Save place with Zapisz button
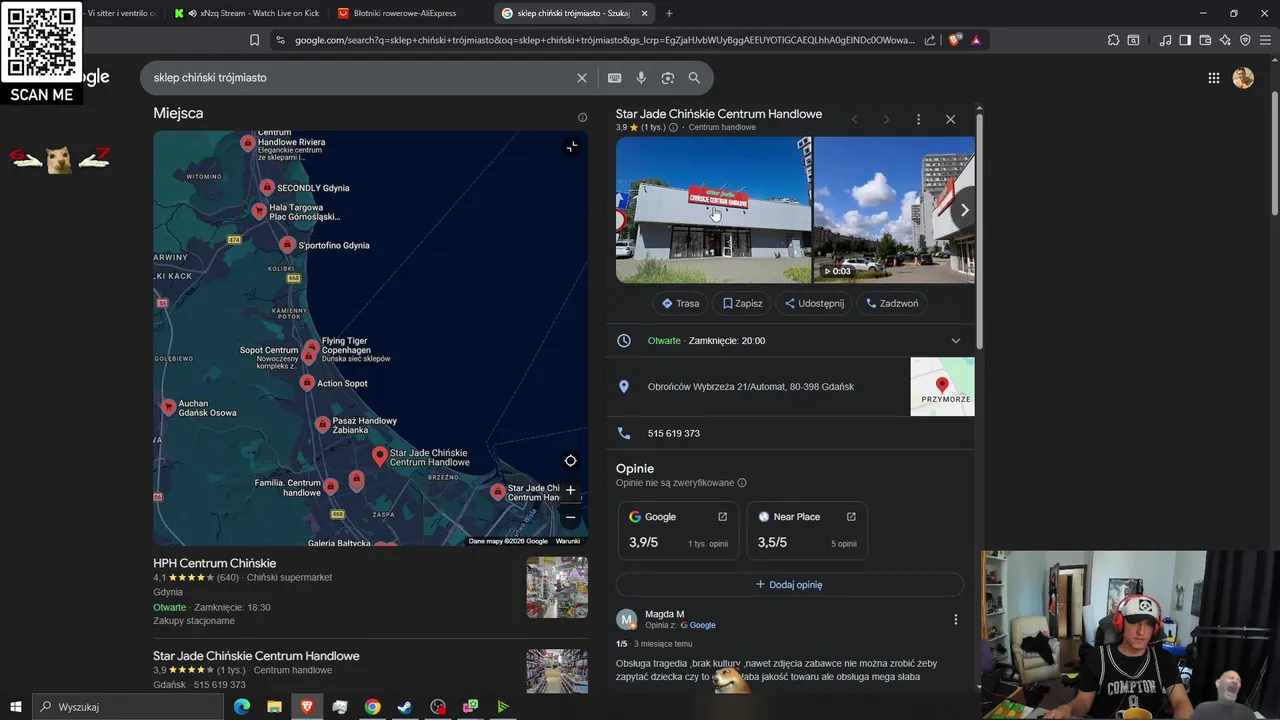Viewport: 1280px width, 720px height. [x=742, y=303]
